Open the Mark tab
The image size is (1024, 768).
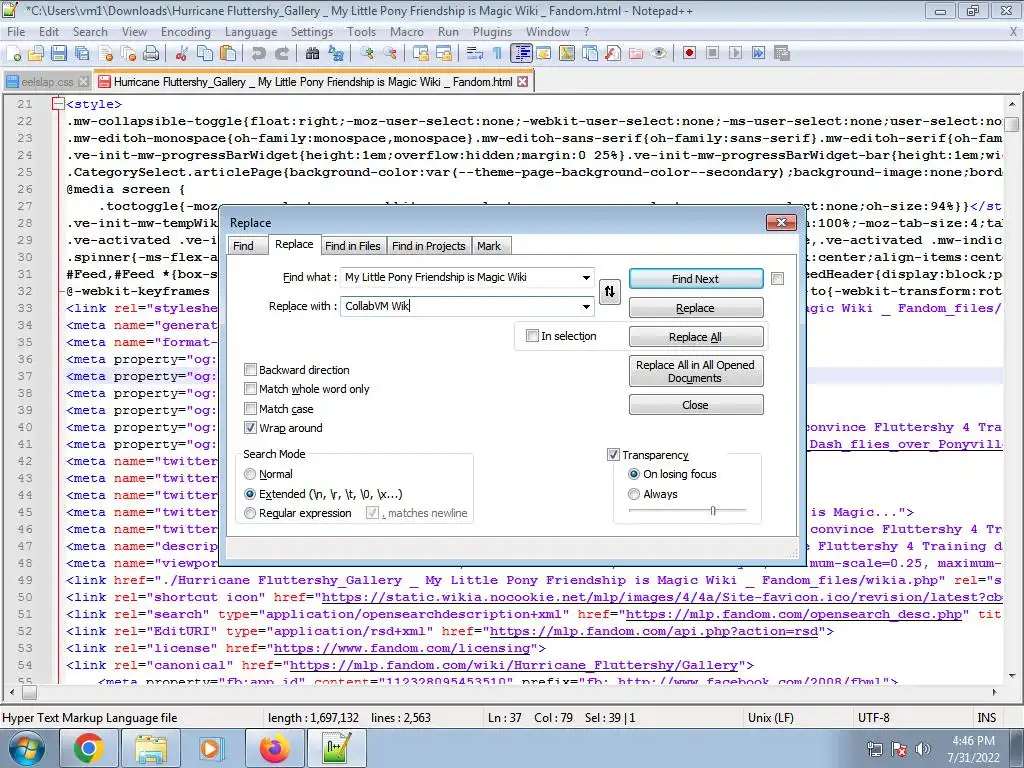[488, 246]
